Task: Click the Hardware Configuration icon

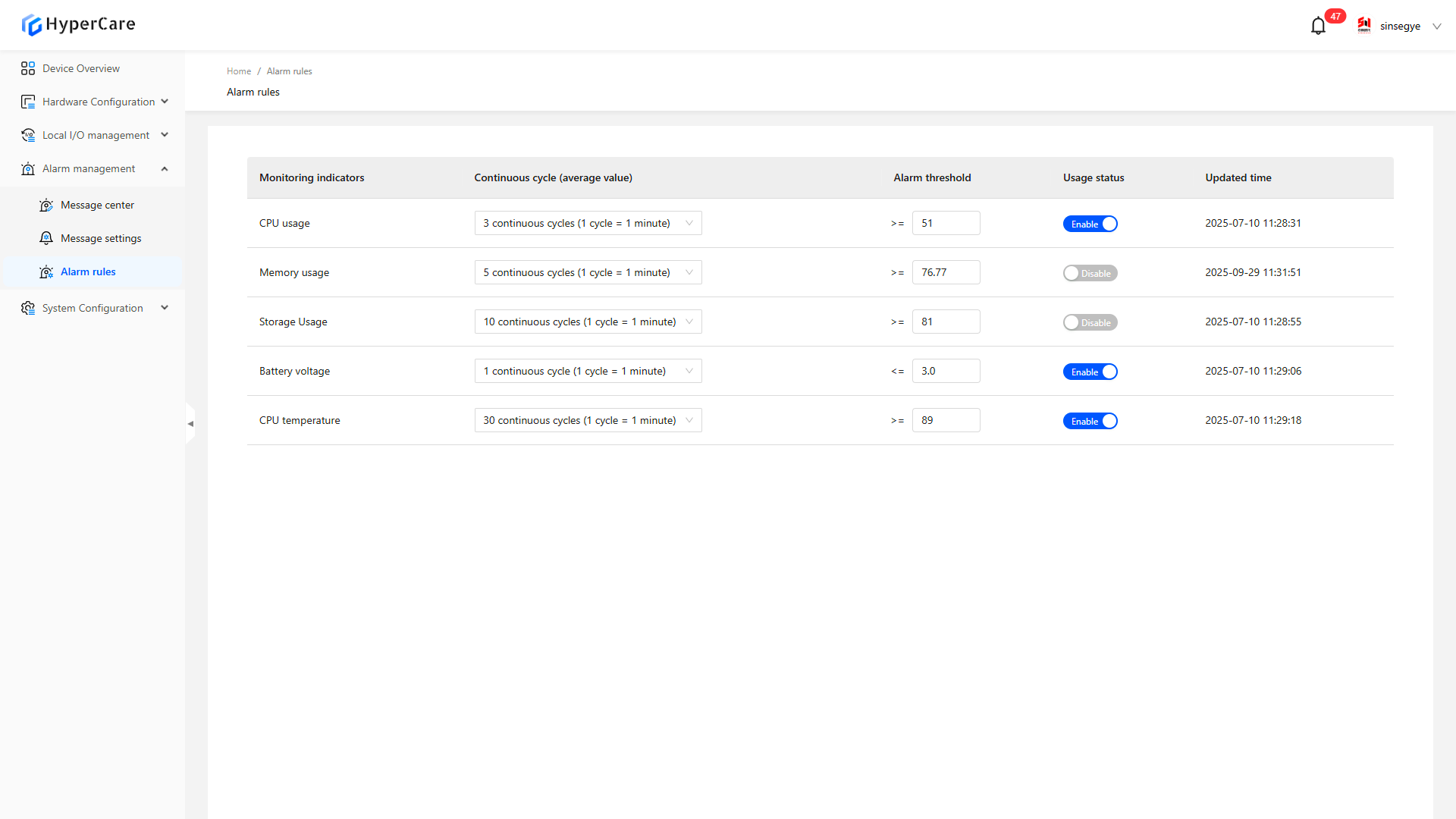Action: point(28,102)
